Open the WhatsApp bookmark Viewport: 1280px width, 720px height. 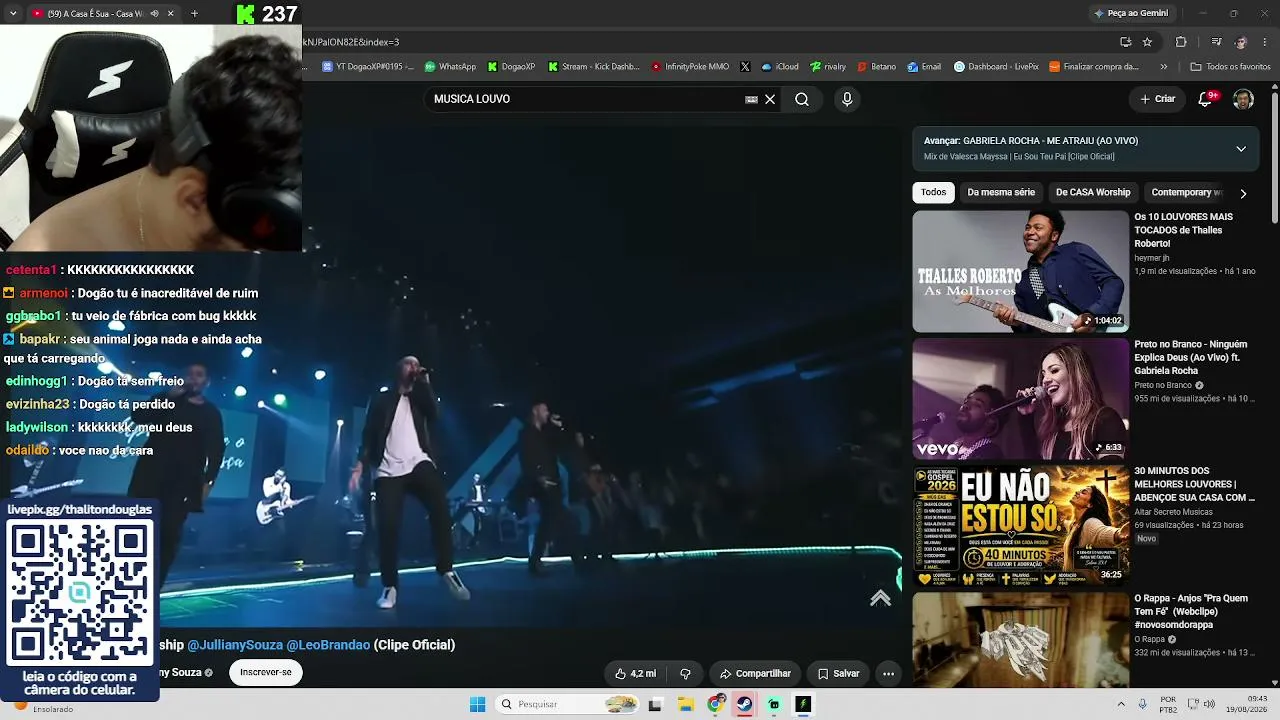point(450,67)
